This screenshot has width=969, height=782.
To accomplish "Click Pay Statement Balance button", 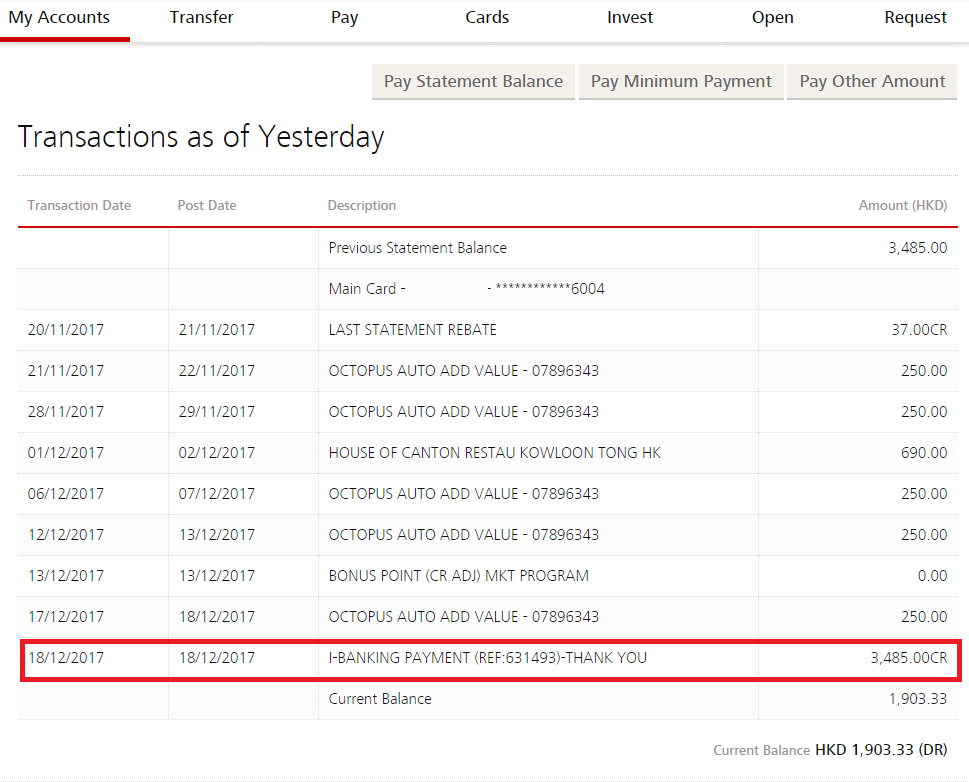I will coord(473,82).
